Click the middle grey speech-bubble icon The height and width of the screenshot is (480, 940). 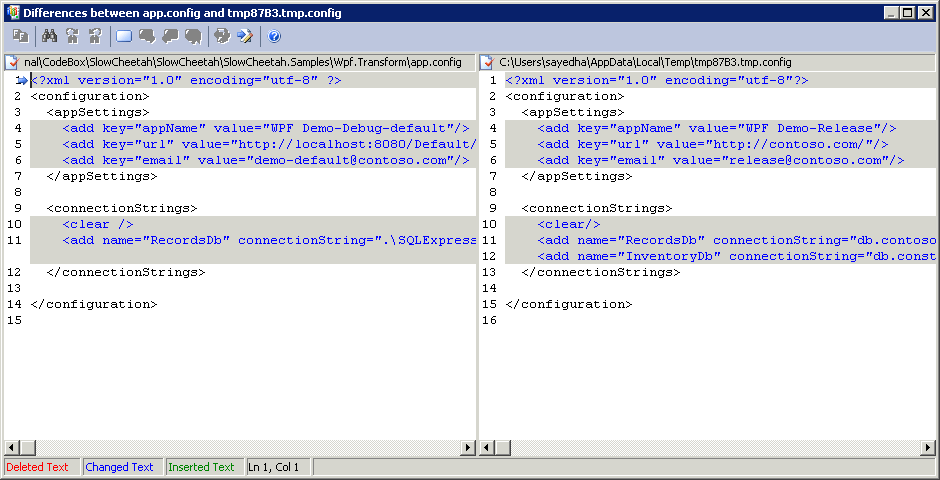pyautogui.click(x=170, y=37)
